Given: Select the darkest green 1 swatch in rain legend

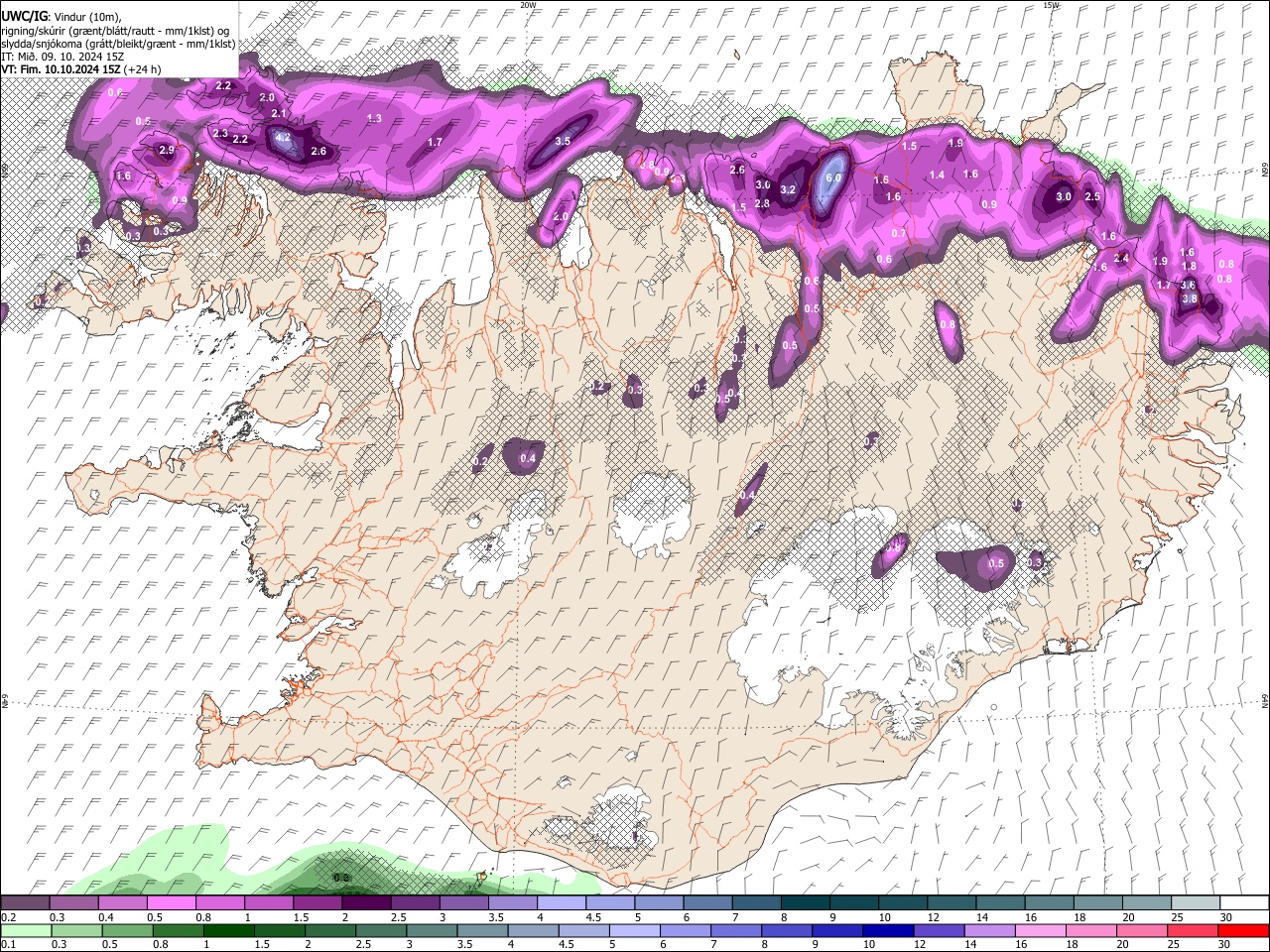Looking at the screenshot, I should pos(229,930).
